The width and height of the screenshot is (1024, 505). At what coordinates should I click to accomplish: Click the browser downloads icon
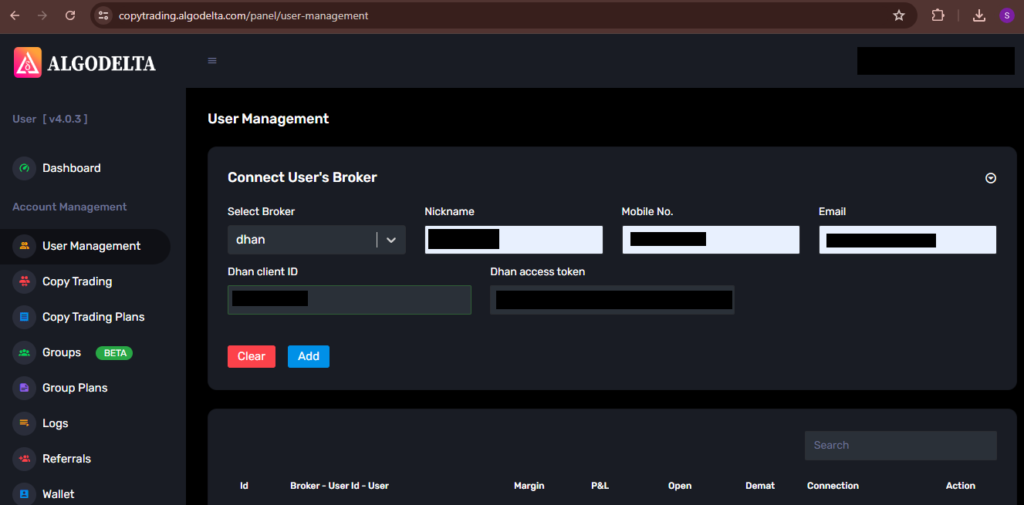click(x=979, y=16)
